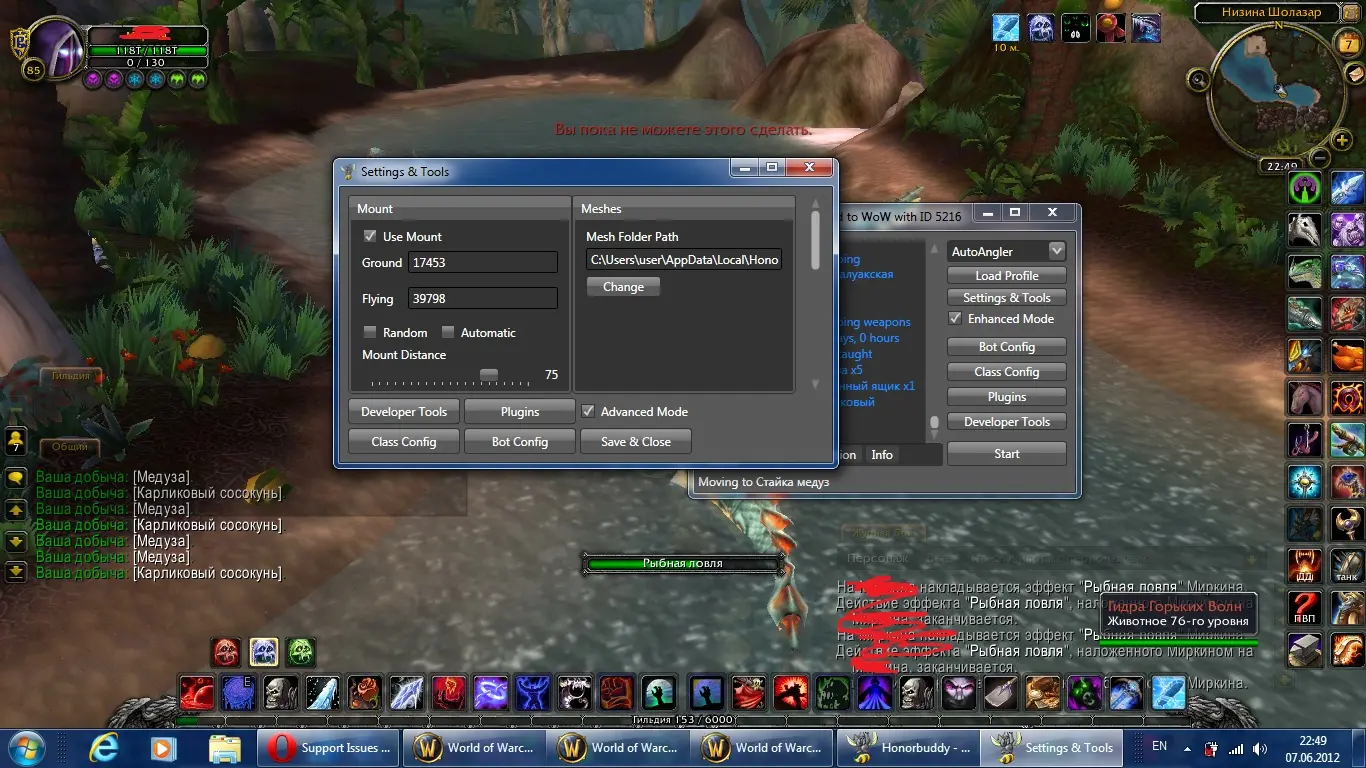Click the fishing lure buff icon
This screenshot has height=768, width=1366.
click(x=1006, y=27)
